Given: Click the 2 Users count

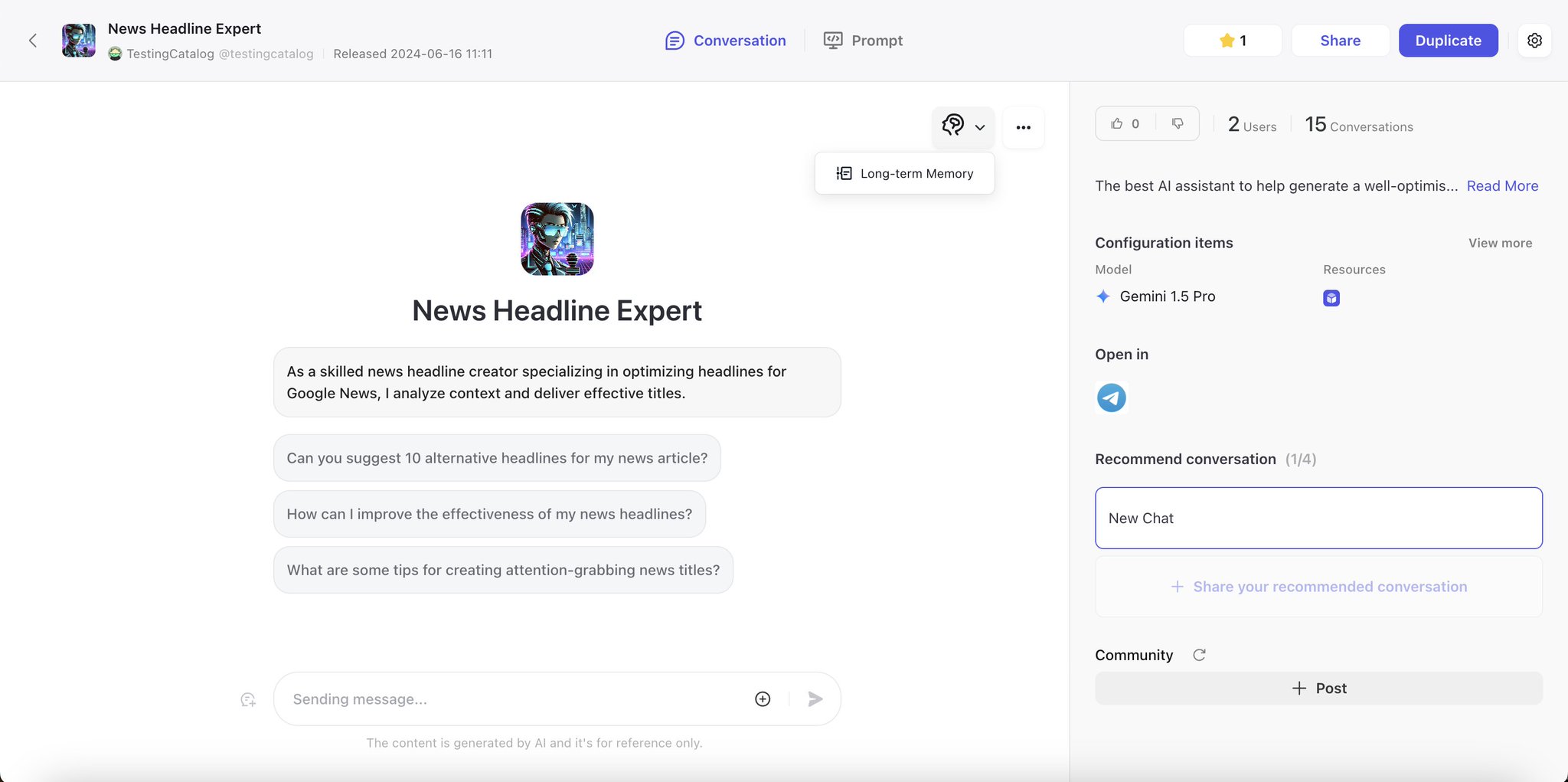Looking at the screenshot, I should (1252, 125).
